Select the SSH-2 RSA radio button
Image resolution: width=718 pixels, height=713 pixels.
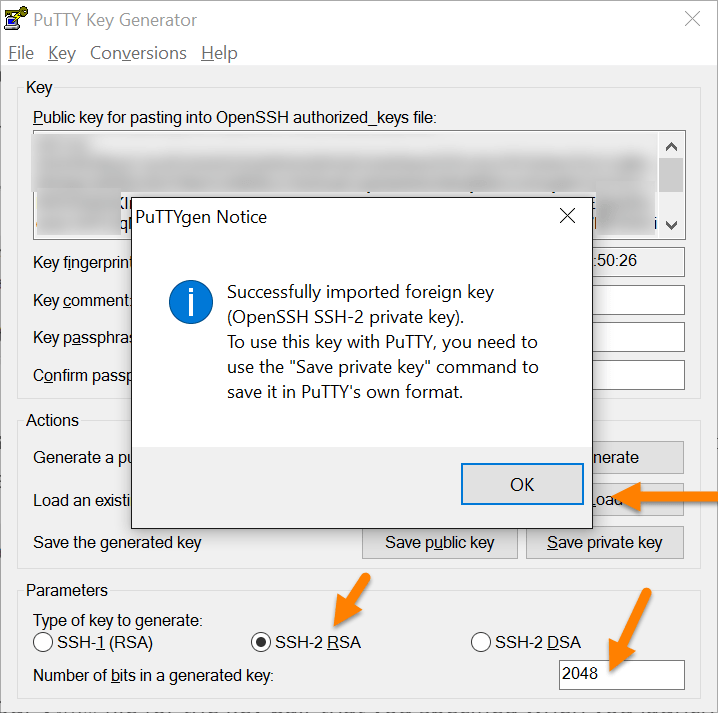pyautogui.click(x=260, y=642)
